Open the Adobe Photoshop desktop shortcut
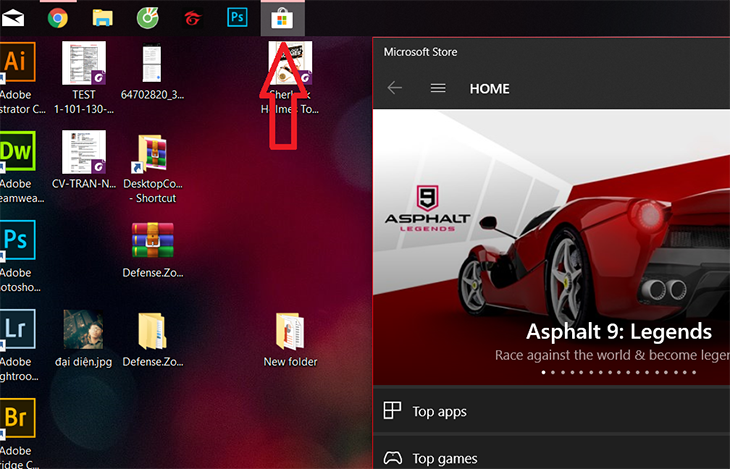Image resolution: width=730 pixels, height=469 pixels. point(18,240)
